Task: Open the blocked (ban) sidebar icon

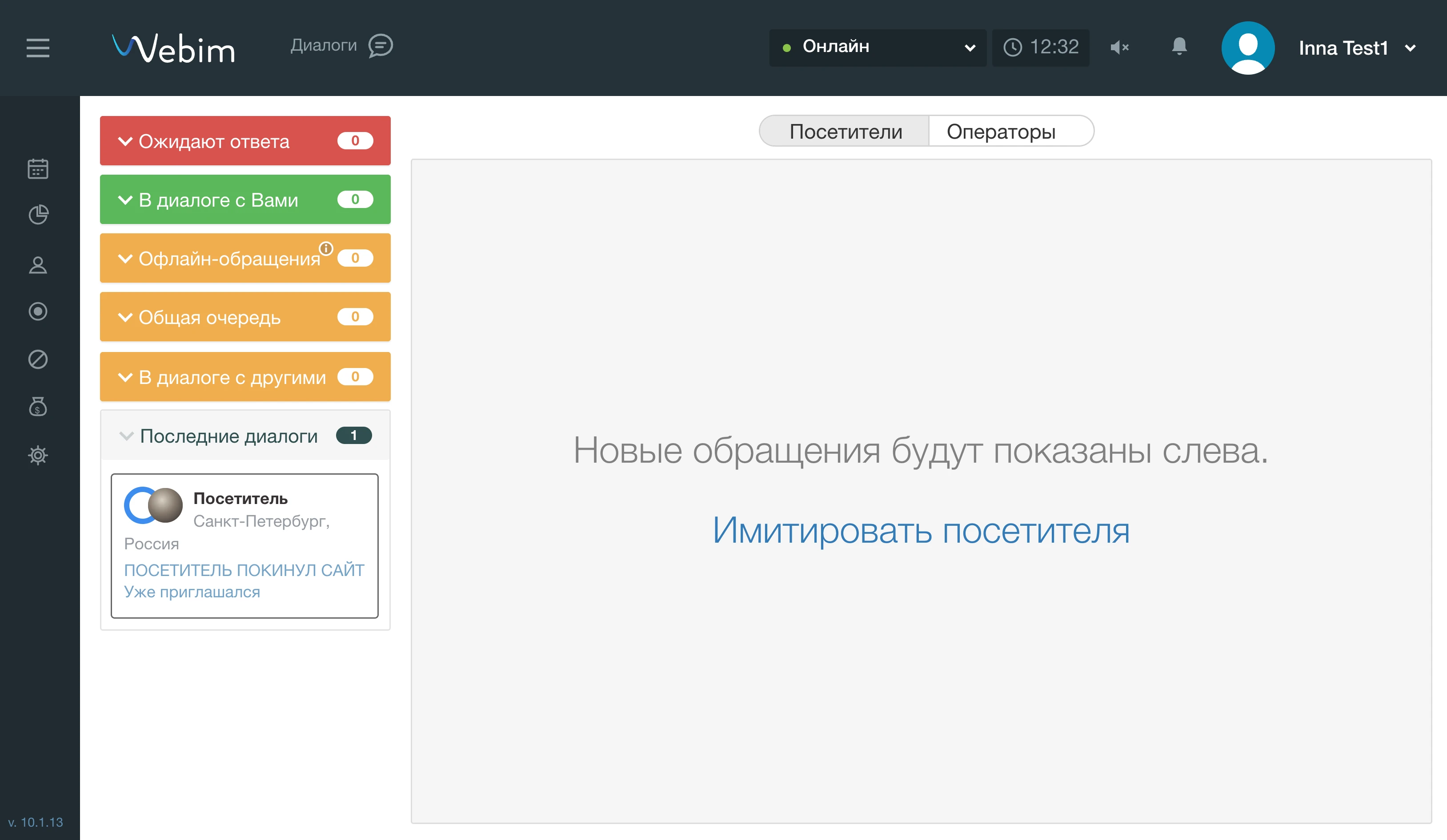Action: (x=38, y=360)
